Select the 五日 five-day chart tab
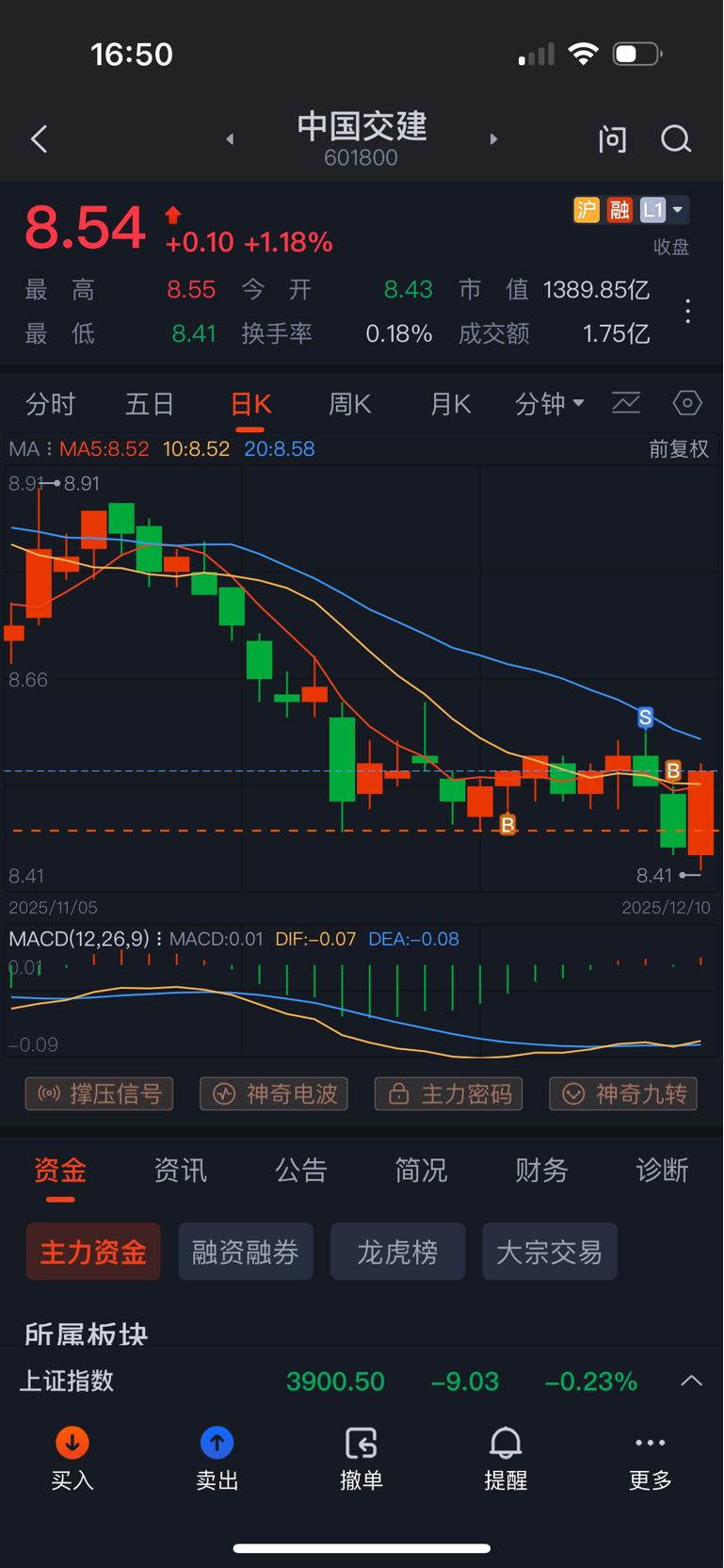The image size is (724, 1568). (150, 404)
